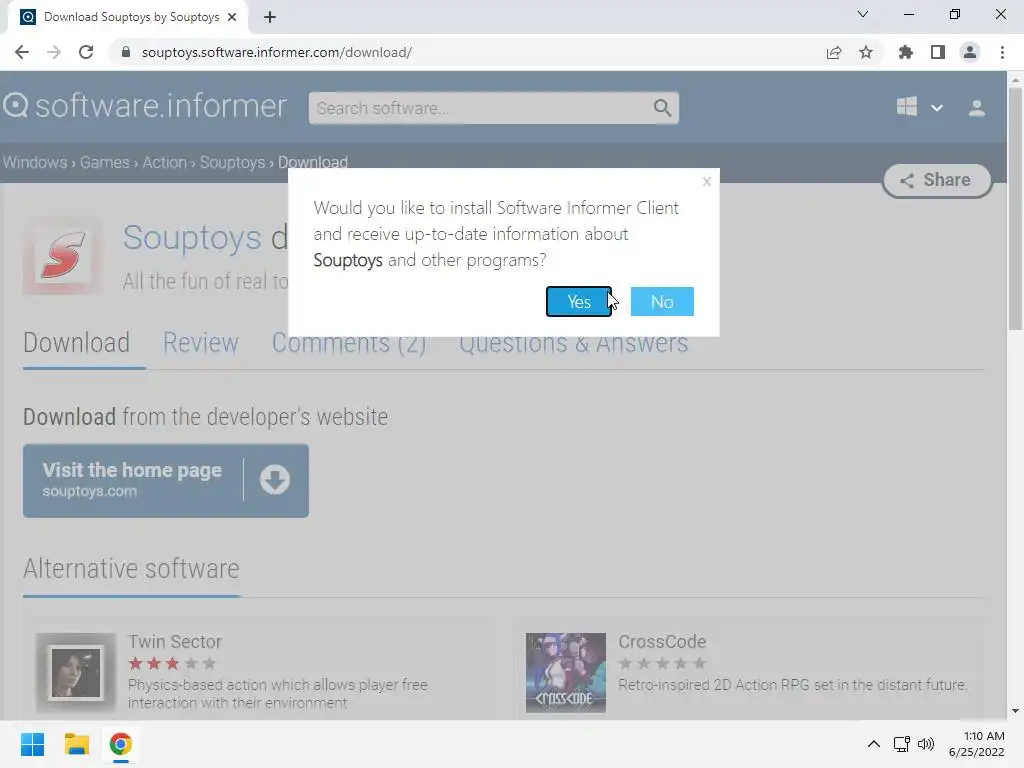The width and height of the screenshot is (1024, 768).
Task: Open the site user account icon
Action: tap(976, 108)
